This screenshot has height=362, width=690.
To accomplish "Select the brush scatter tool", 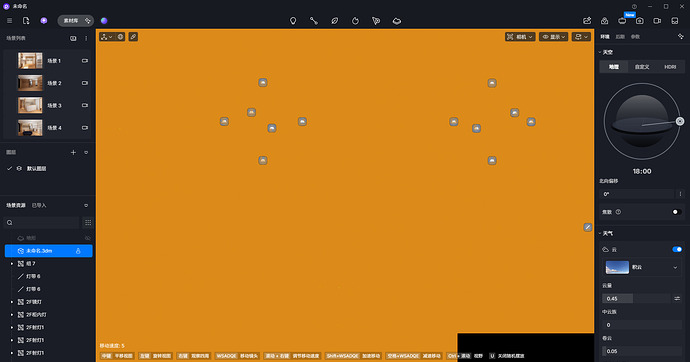I will (355, 21).
